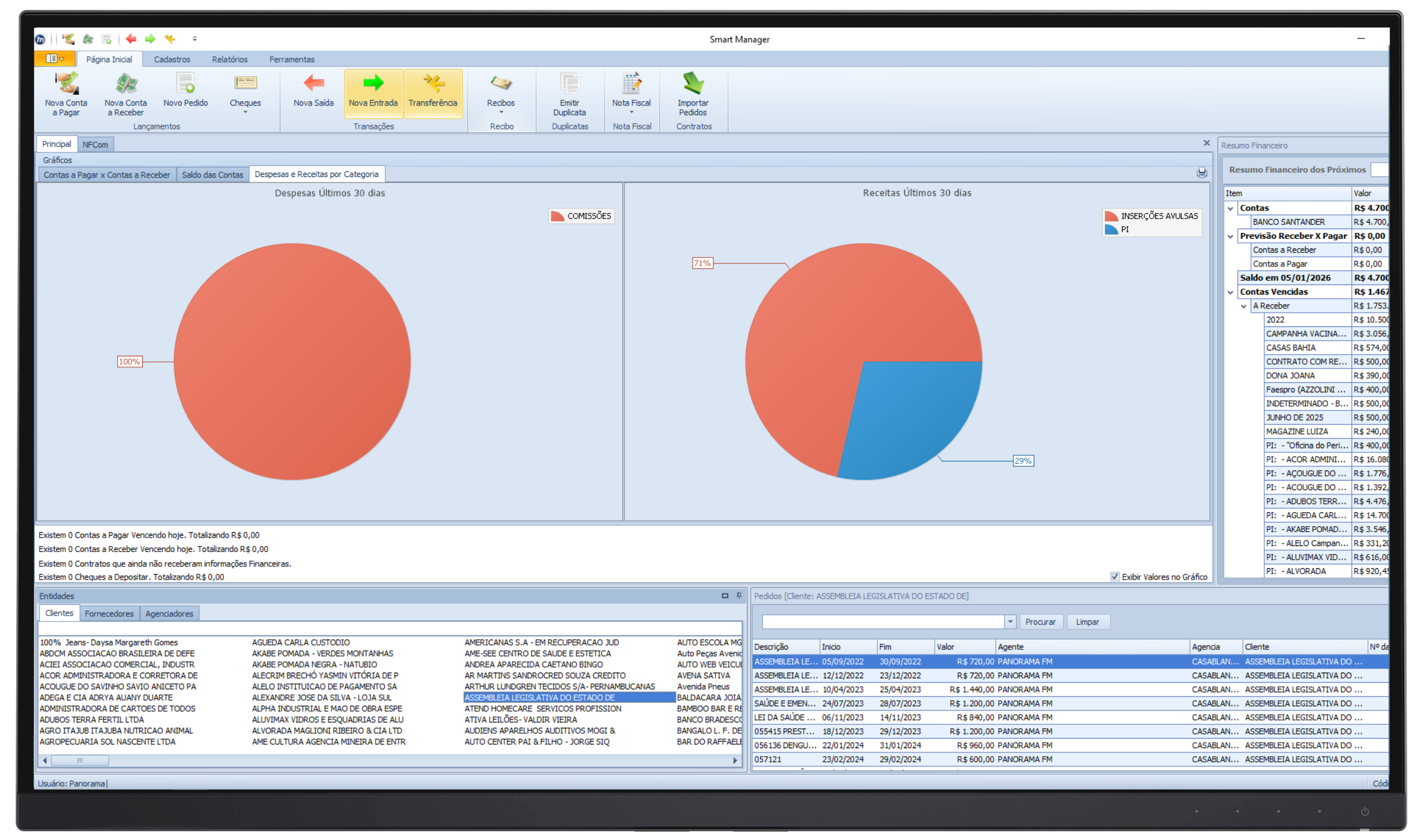This screenshot has width=1418, height=840.
Task: Open the Cheques menu button
Action: point(246,94)
